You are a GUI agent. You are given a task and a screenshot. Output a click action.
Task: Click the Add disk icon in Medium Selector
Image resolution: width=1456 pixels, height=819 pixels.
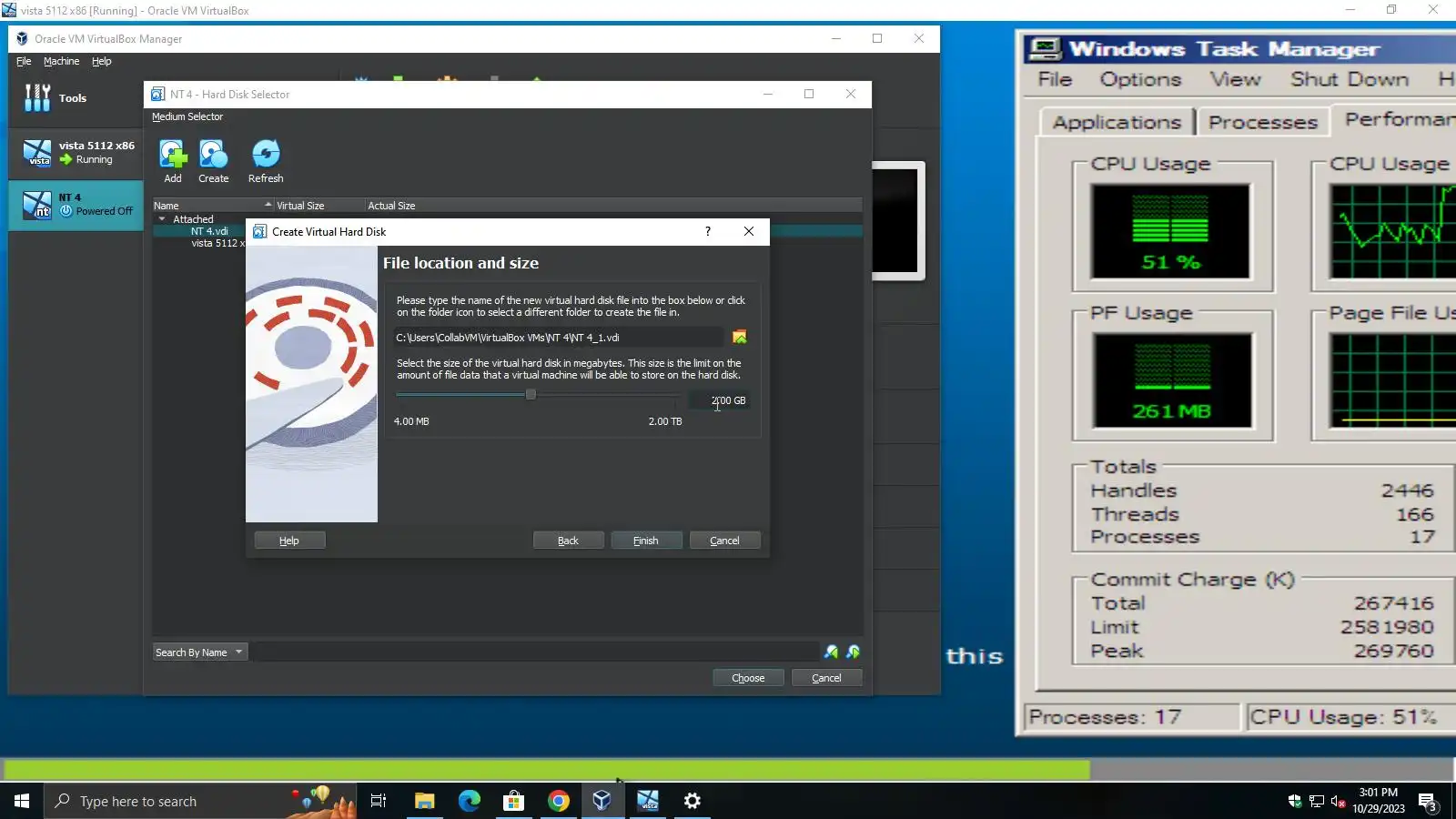point(173,162)
